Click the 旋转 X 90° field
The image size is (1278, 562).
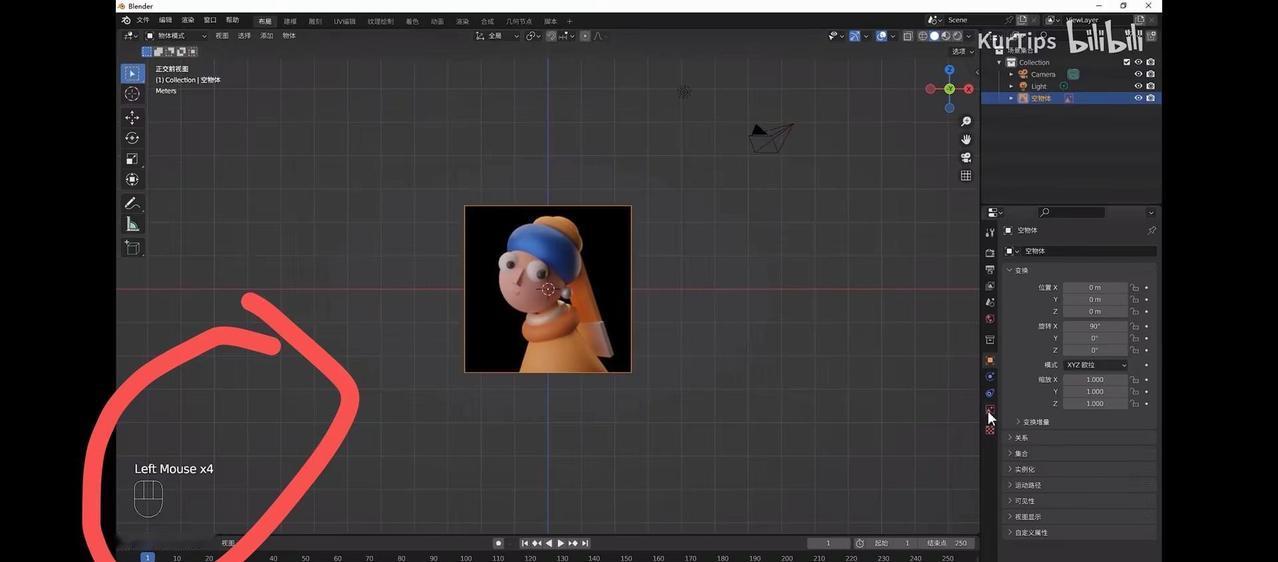click(1095, 326)
